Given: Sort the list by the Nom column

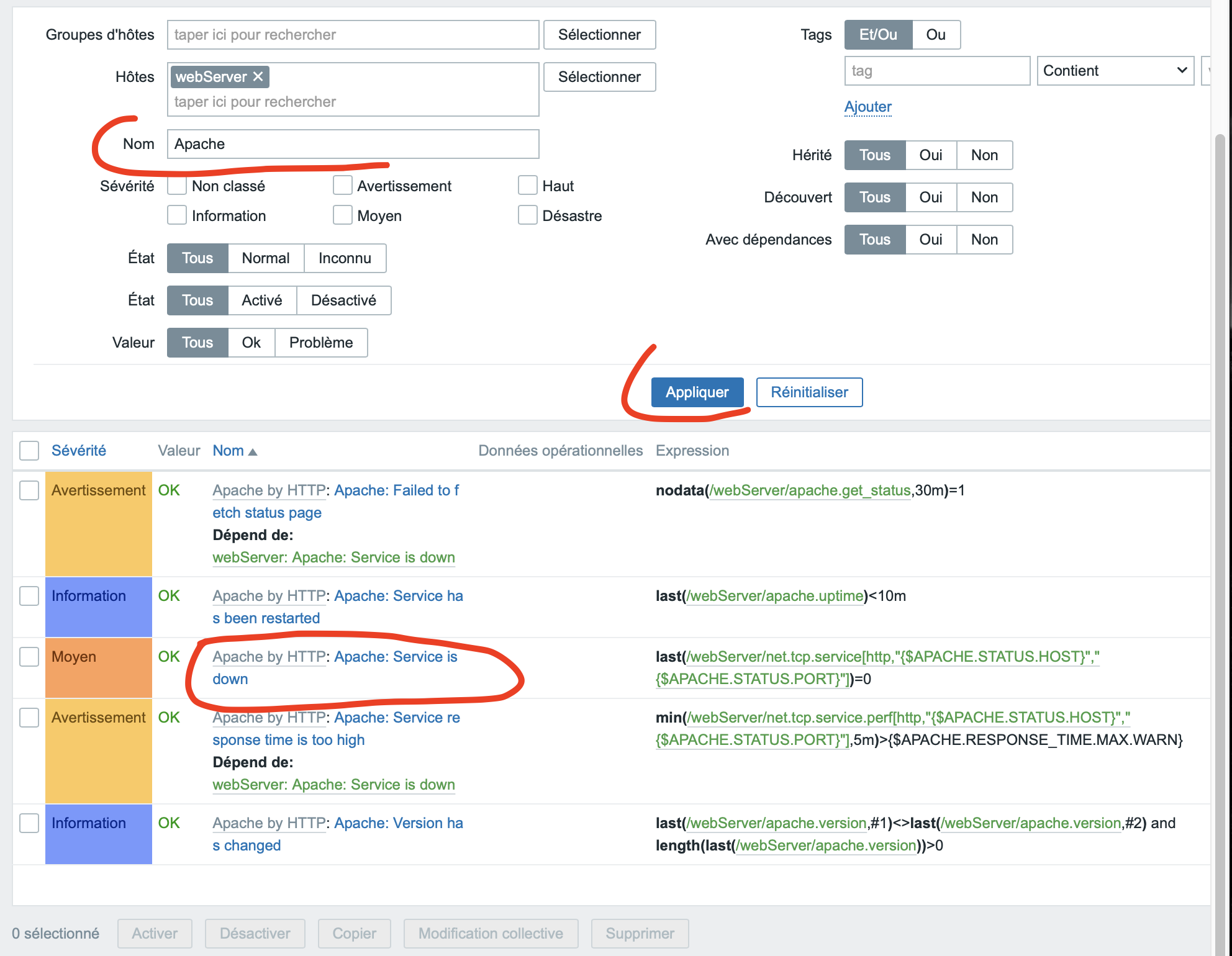Looking at the screenshot, I should coord(229,451).
